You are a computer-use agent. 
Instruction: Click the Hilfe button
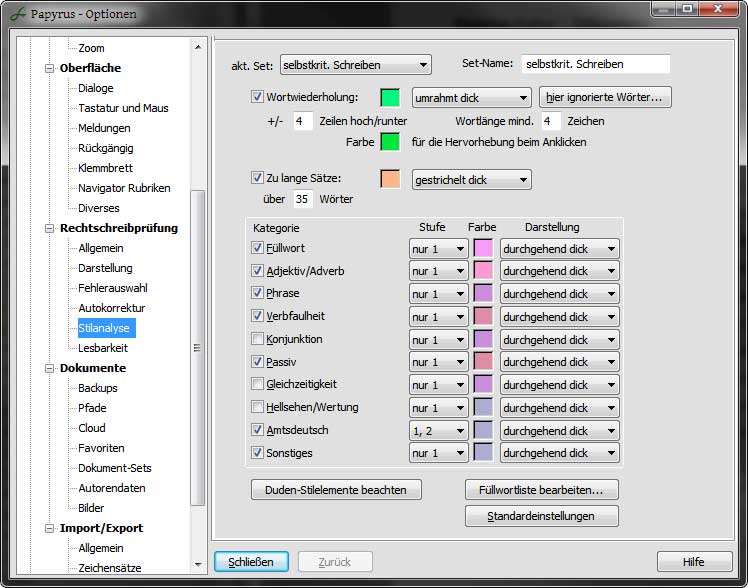click(695, 562)
